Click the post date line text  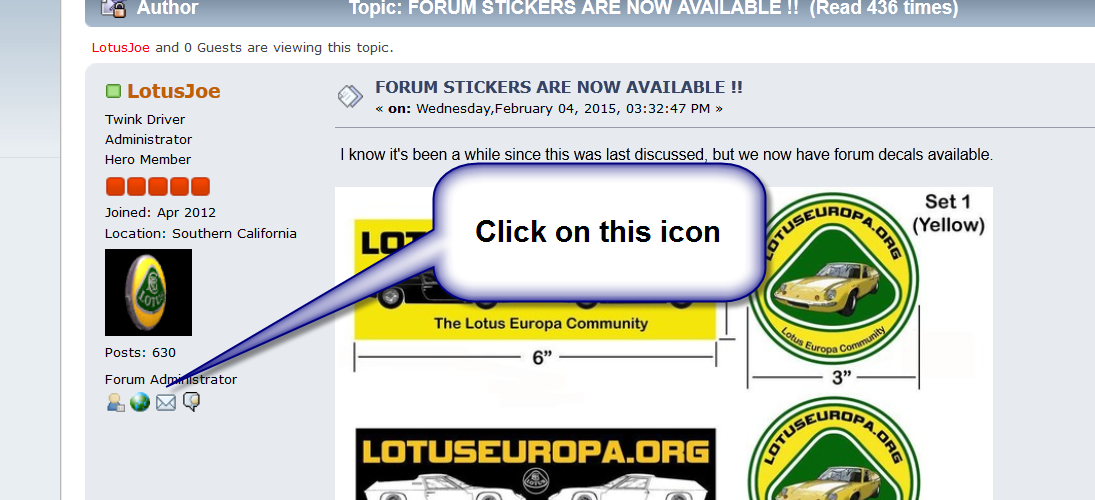point(549,108)
